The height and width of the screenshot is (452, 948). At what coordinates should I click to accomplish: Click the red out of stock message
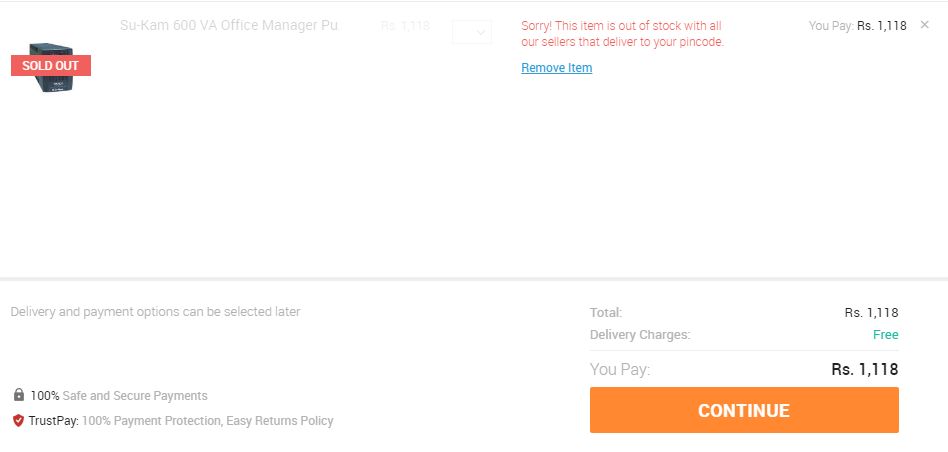[623, 34]
